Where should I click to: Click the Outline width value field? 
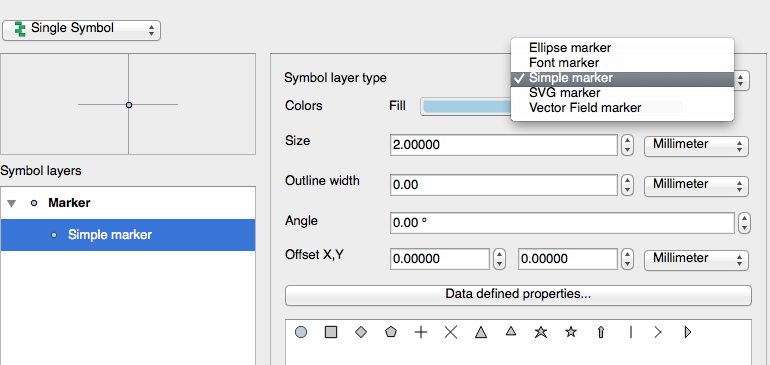coord(504,185)
